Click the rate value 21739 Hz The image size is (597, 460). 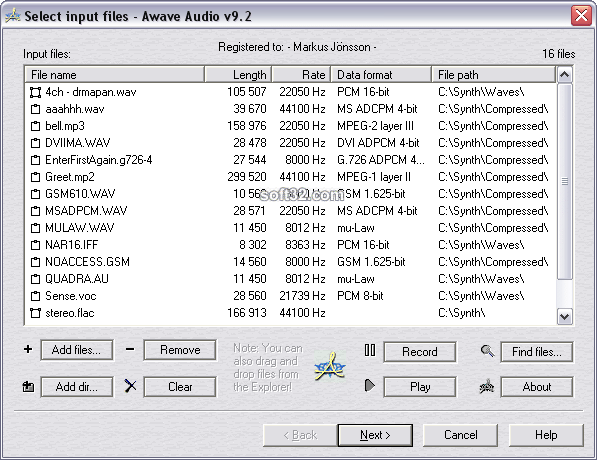pos(302,296)
